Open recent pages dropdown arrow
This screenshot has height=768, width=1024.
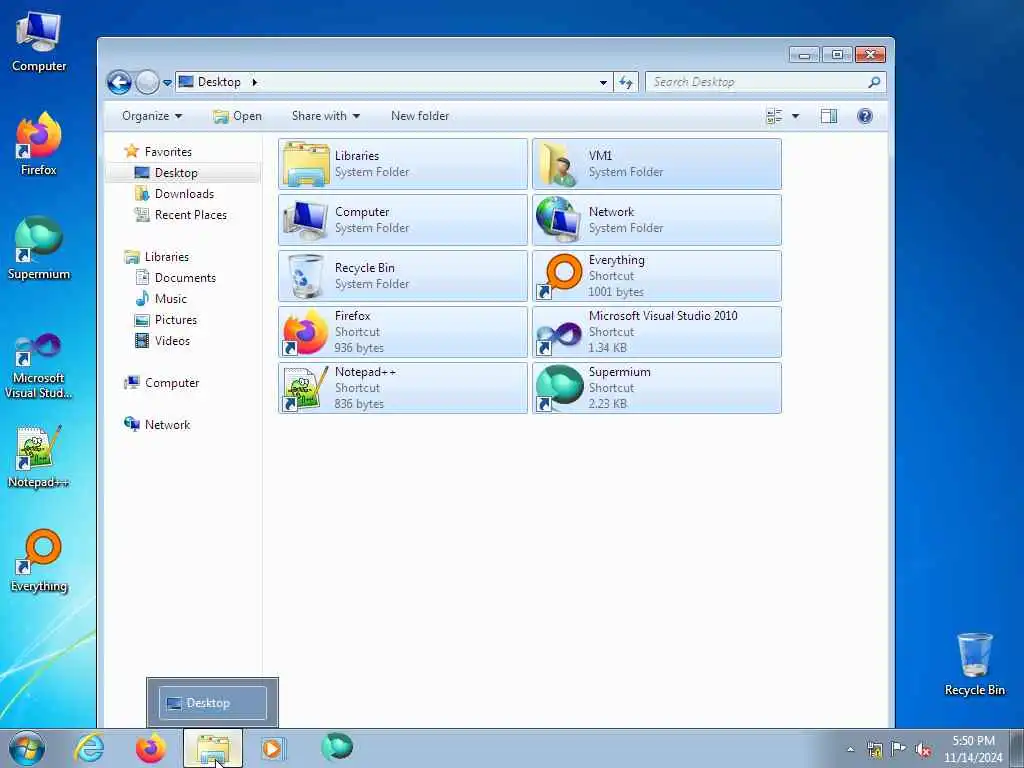[x=167, y=83]
